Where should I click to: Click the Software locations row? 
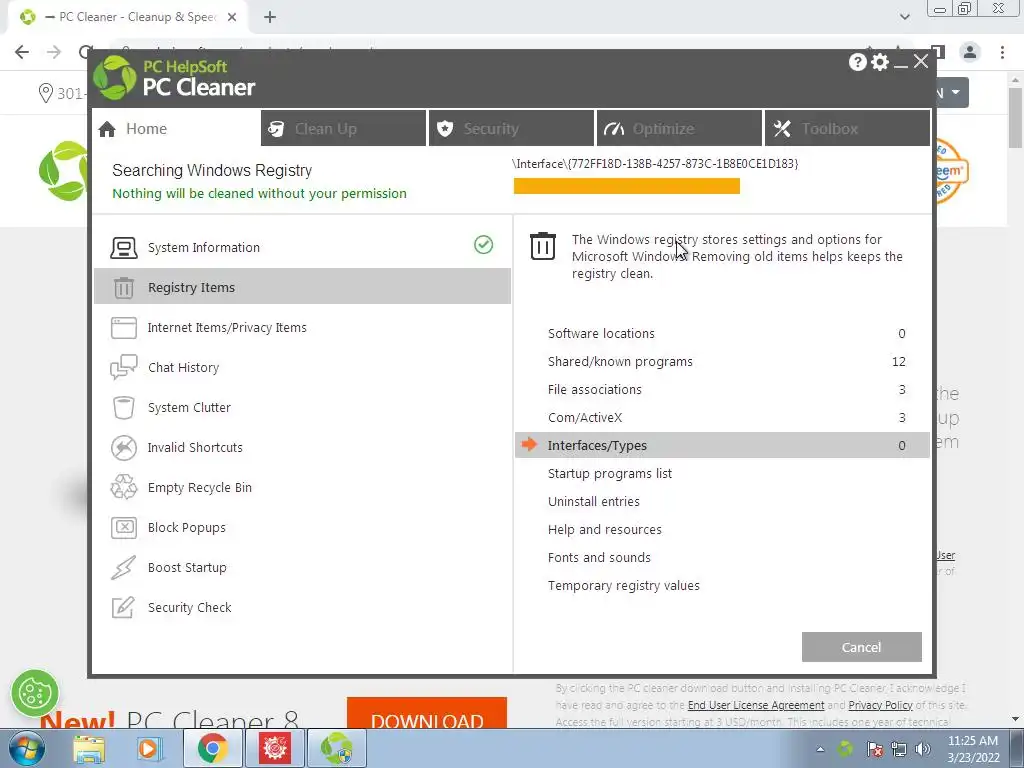722,333
